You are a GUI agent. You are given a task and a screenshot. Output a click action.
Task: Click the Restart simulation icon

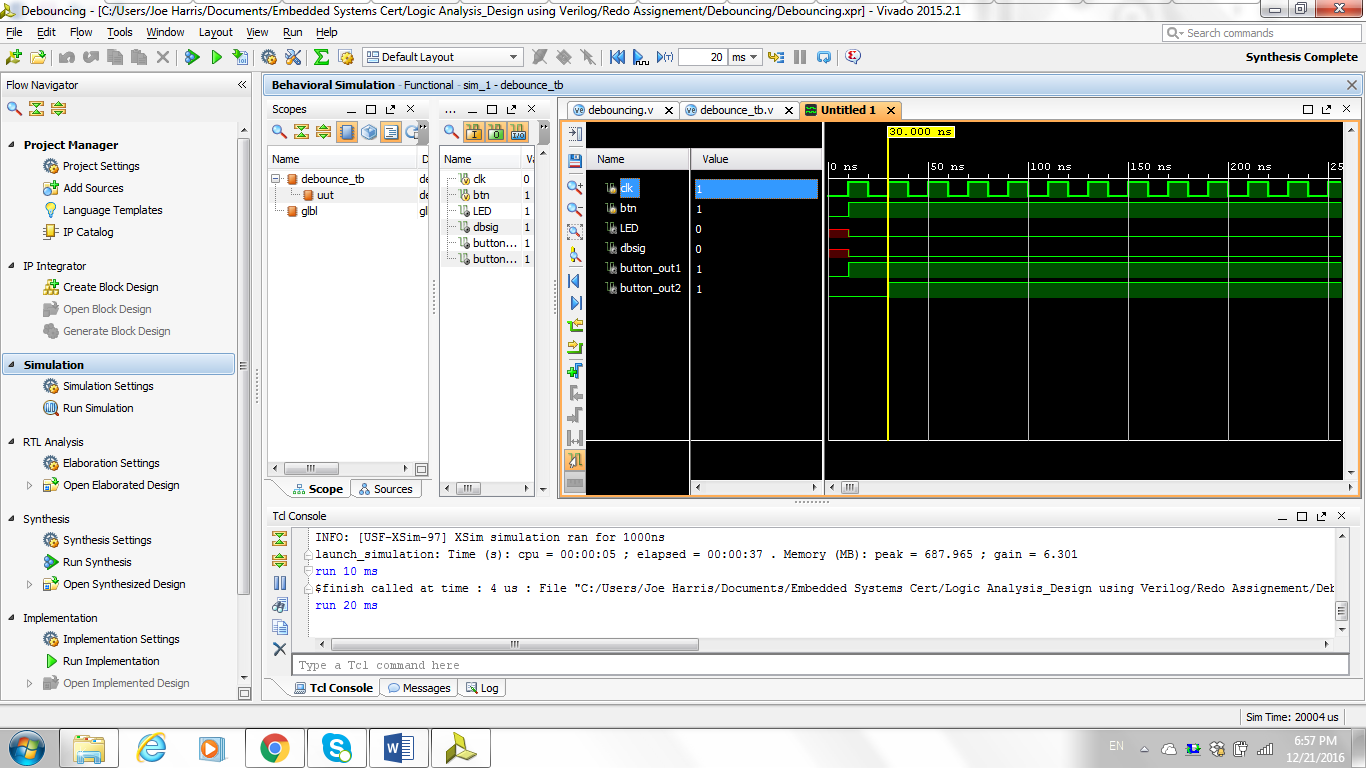[x=618, y=57]
